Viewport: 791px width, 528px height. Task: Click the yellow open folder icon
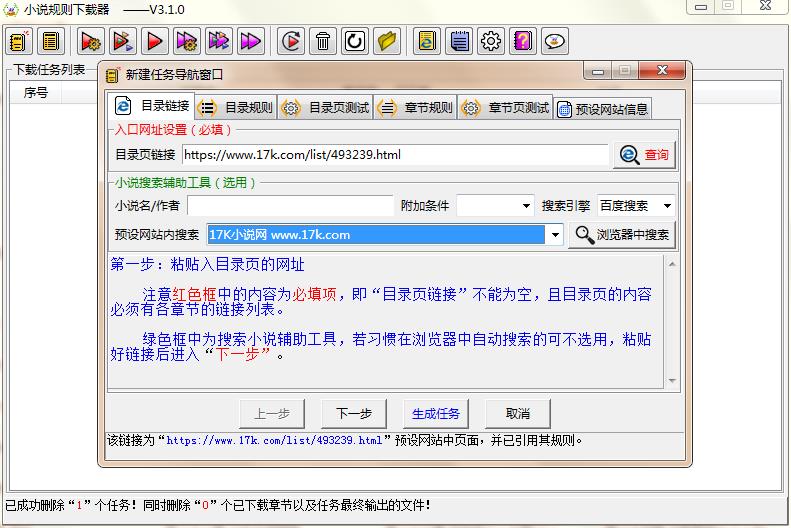(x=387, y=41)
